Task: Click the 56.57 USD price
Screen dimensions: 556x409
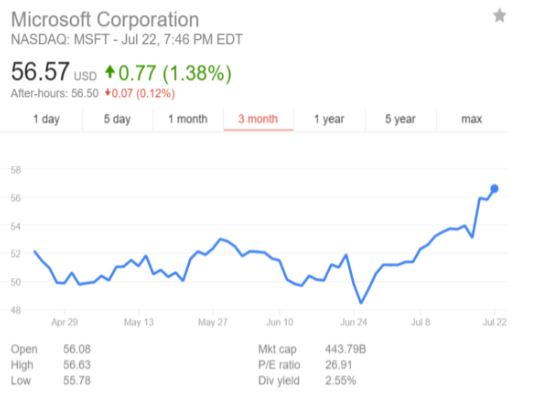Action: [54, 72]
